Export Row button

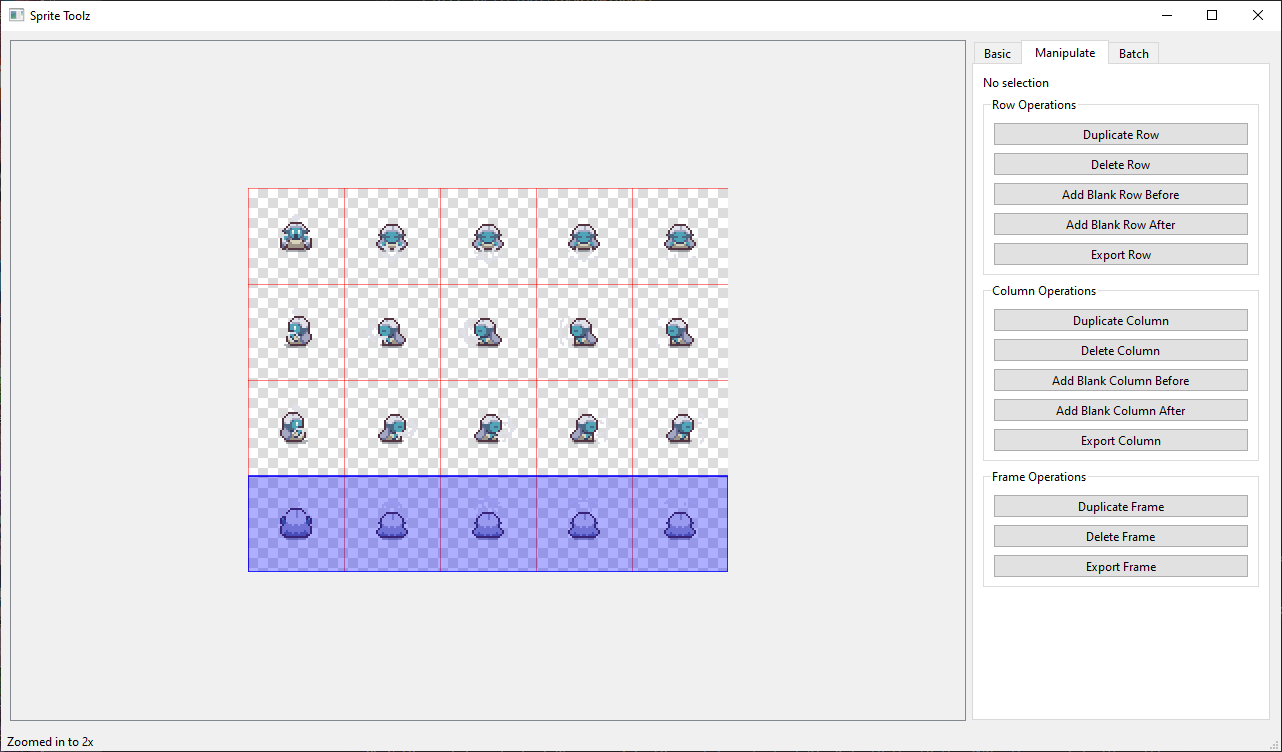[x=1120, y=254]
